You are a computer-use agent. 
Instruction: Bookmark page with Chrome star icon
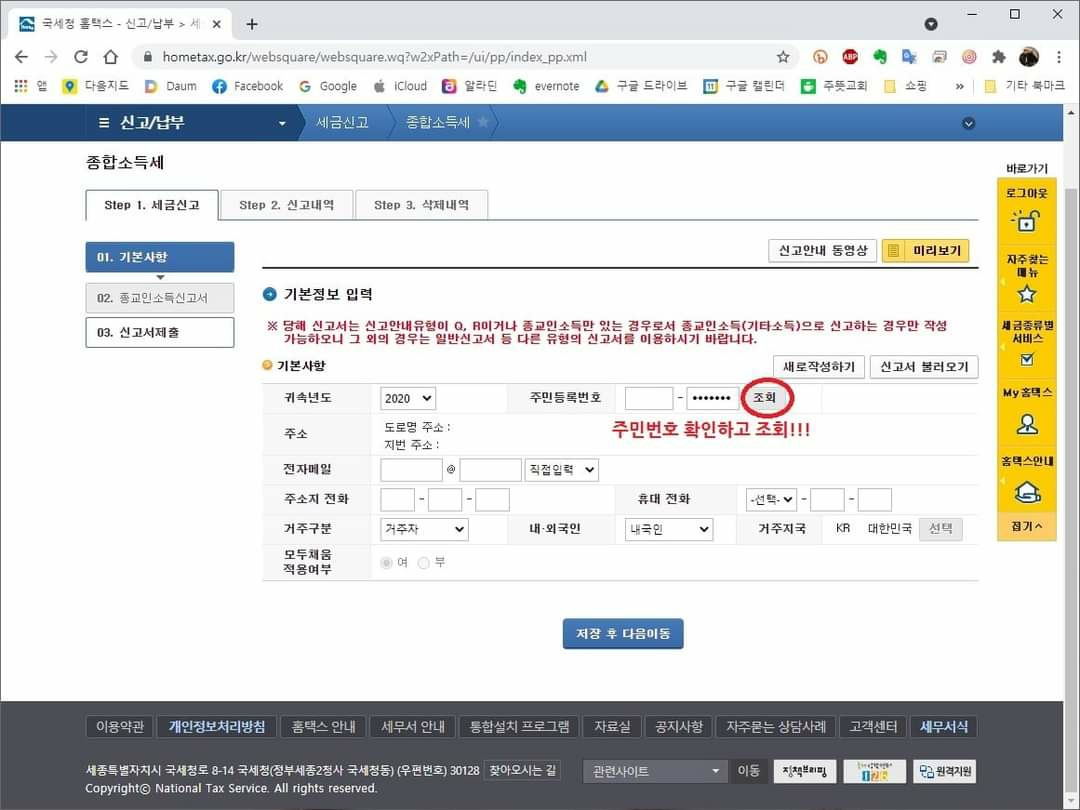click(783, 57)
